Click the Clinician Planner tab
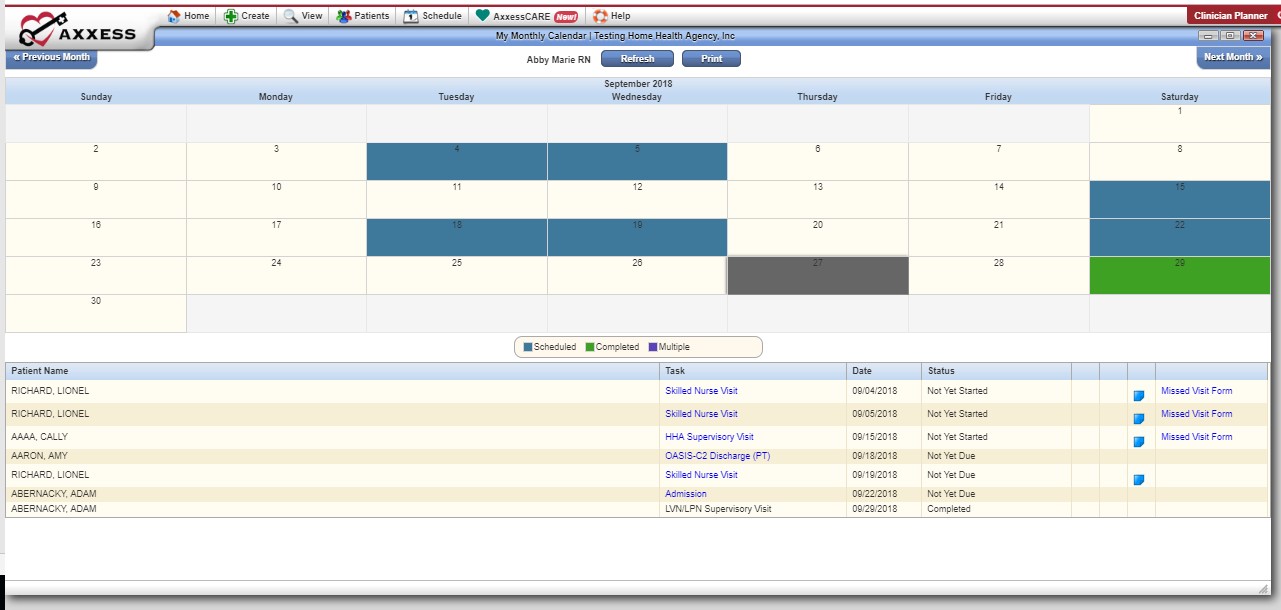The image size is (1281, 610). tap(1230, 16)
